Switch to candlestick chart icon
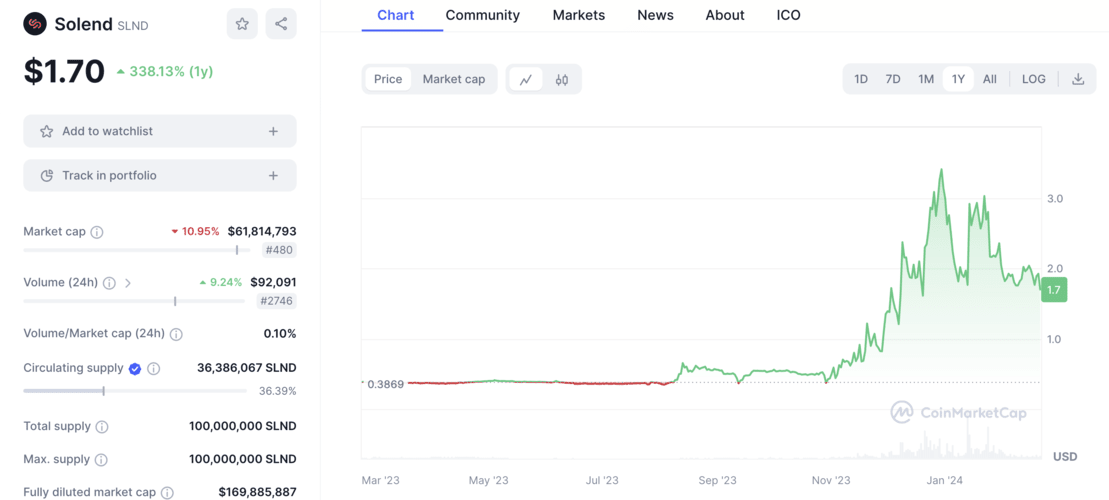The height and width of the screenshot is (500, 1109). click(562, 80)
